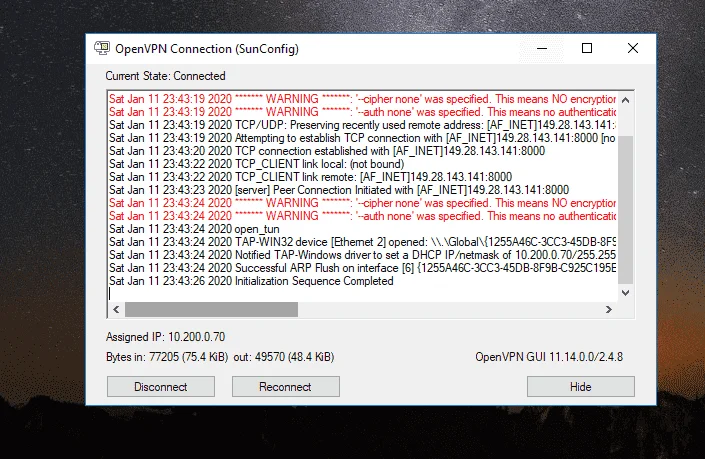Close the OpenVPN Connection window
Image resolution: width=705 pixels, height=459 pixels.
[x=633, y=48]
